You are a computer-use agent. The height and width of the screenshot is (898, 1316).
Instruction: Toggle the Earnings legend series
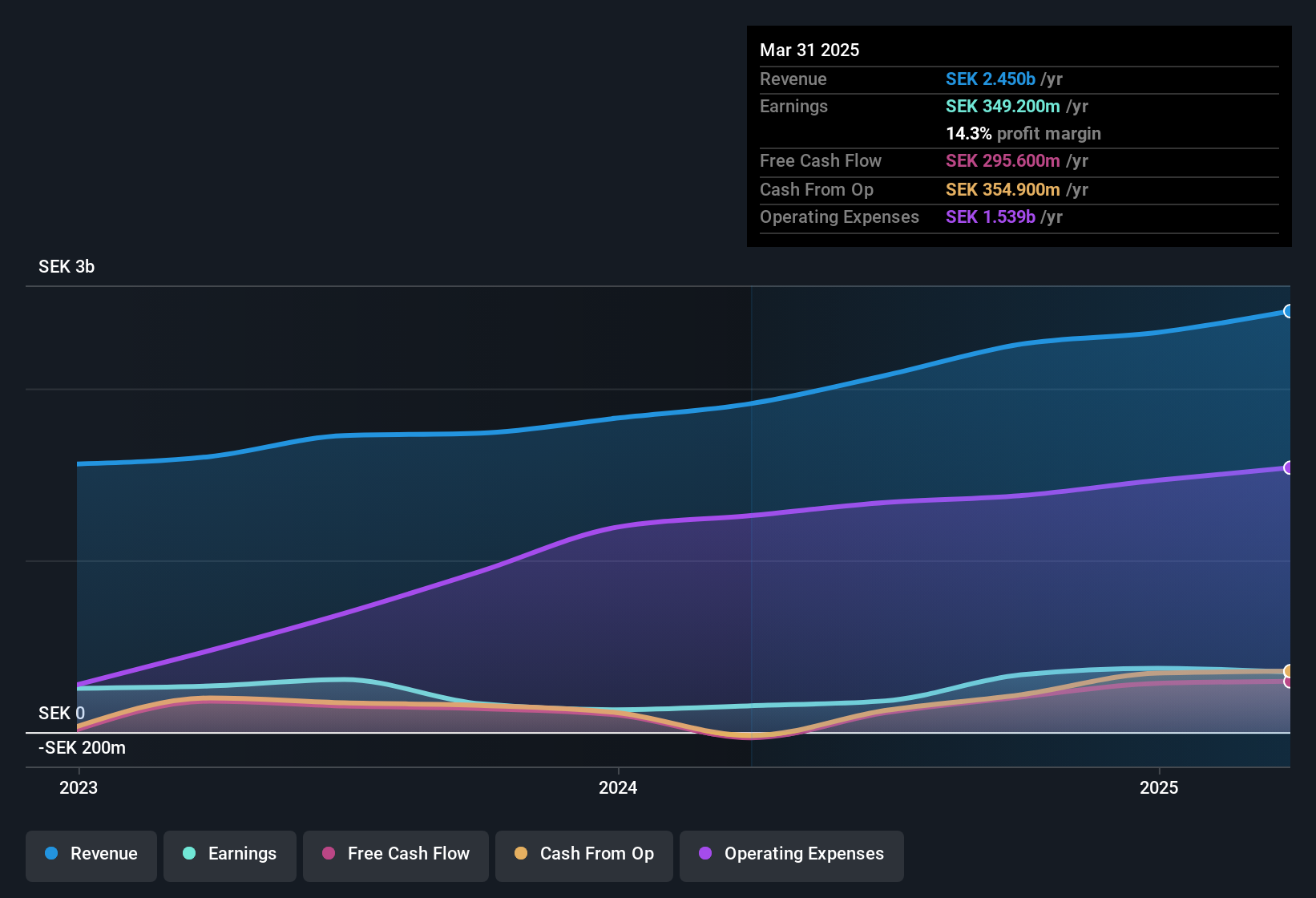click(230, 856)
